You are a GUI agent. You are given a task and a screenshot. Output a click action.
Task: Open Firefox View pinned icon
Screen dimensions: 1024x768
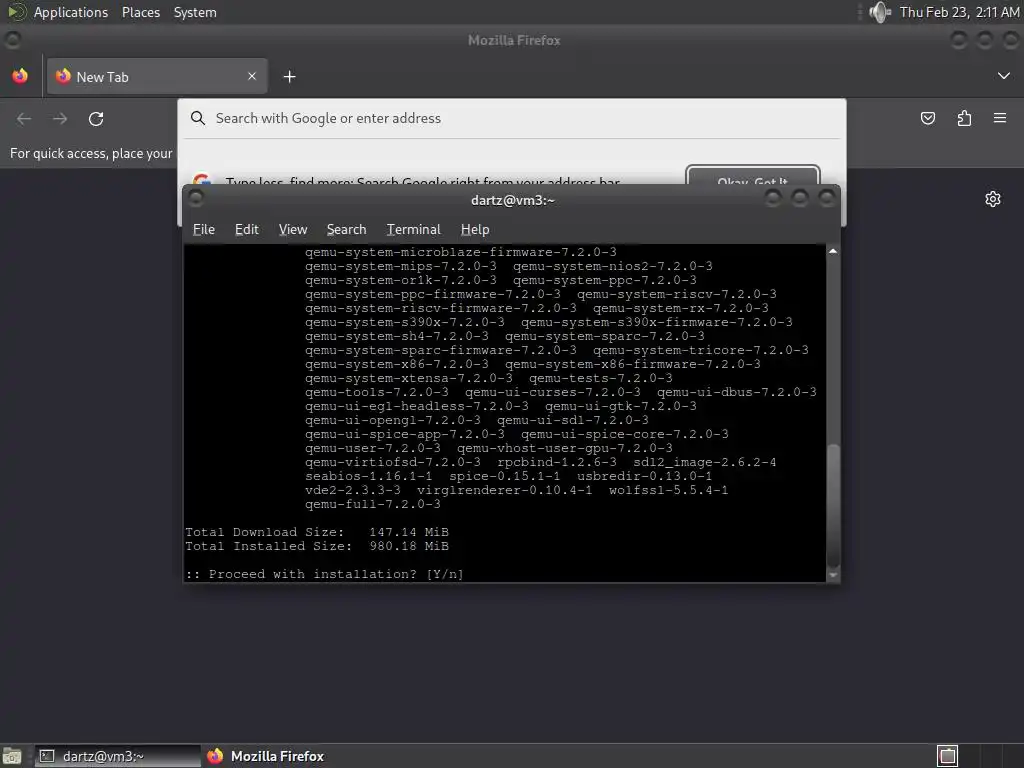[x=20, y=76]
